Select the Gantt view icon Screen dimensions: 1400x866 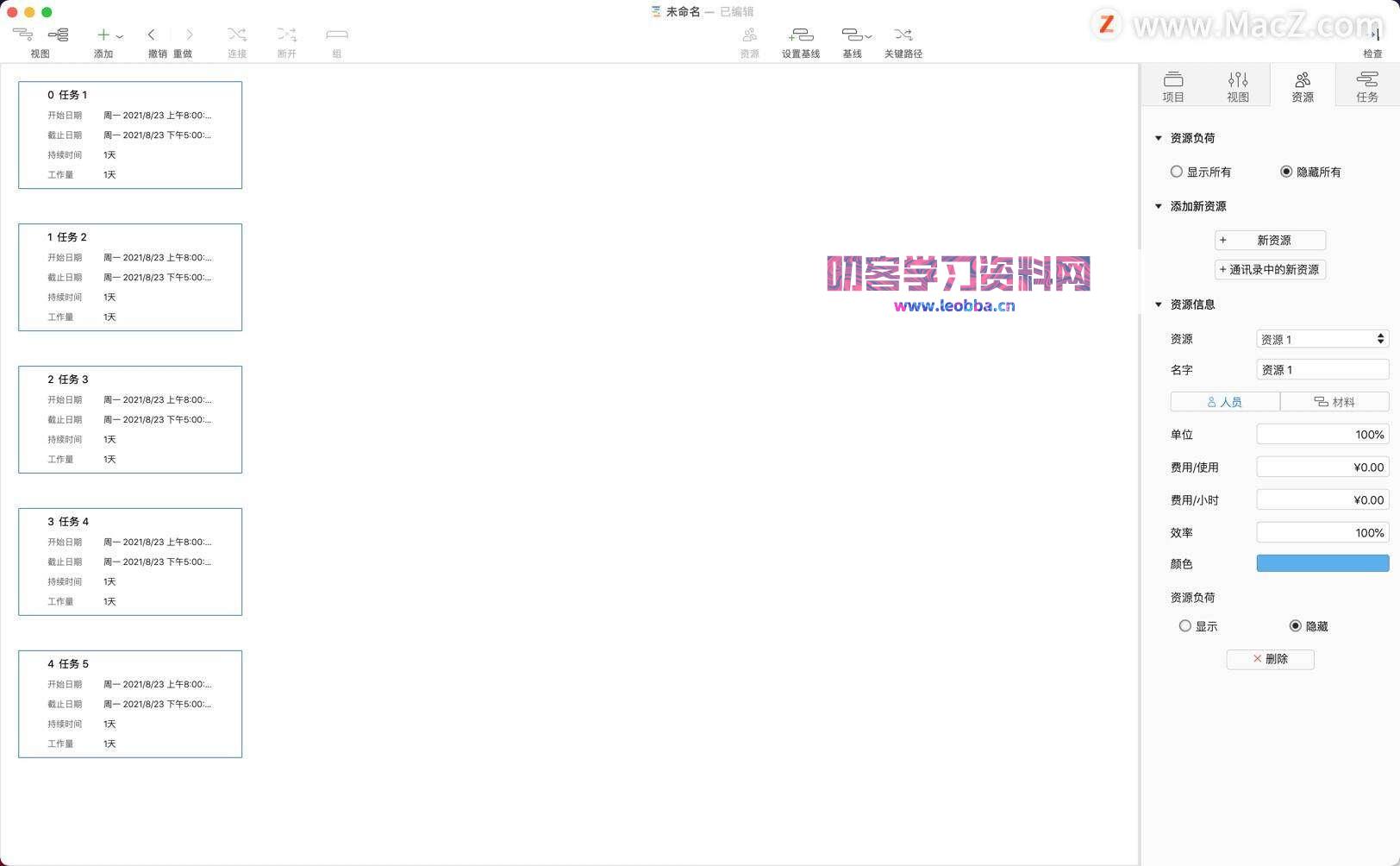coord(22,35)
